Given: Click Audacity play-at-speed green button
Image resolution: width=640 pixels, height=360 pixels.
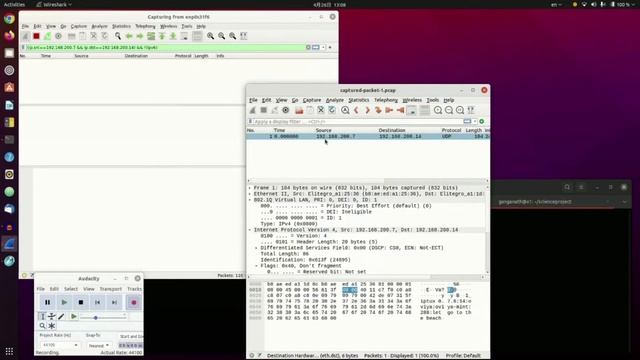Looking at the screenshot, I should coord(73,316).
